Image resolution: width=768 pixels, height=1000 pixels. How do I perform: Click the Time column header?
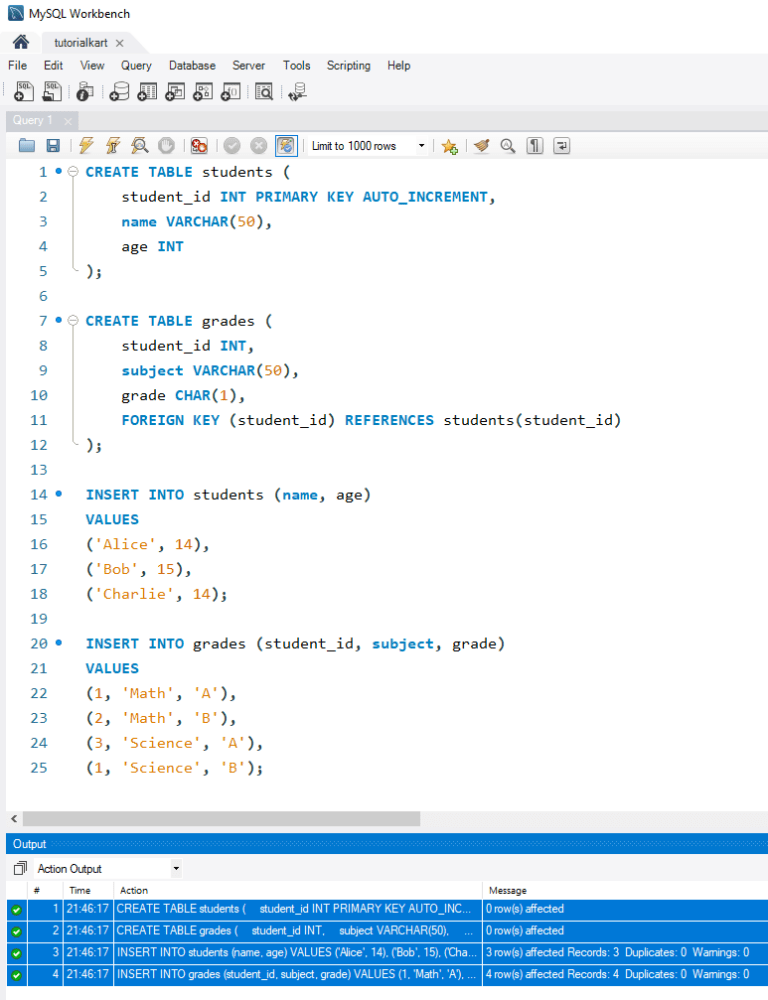point(88,890)
